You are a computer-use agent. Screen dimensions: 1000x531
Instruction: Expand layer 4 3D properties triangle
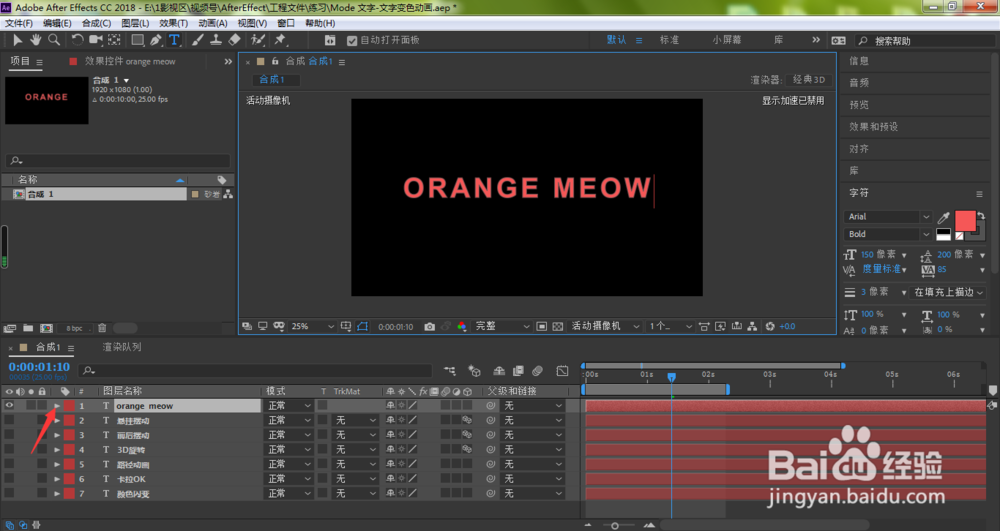57,449
